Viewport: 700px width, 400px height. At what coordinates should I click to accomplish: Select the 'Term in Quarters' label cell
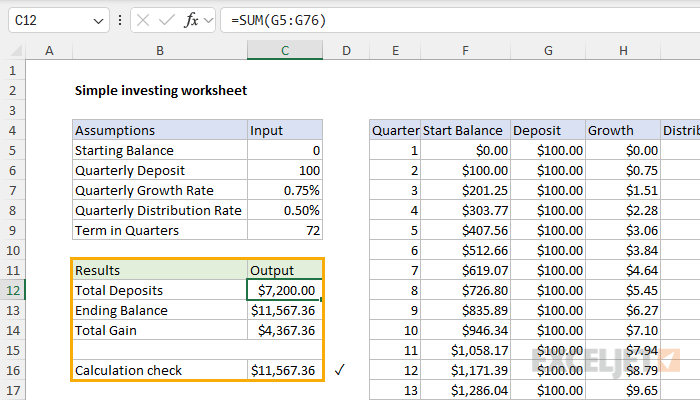coord(160,230)
